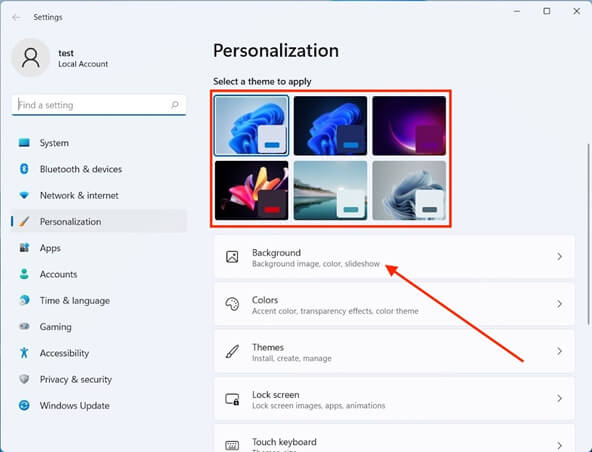
Task: Go to Privacy & security
Action: 99,379
